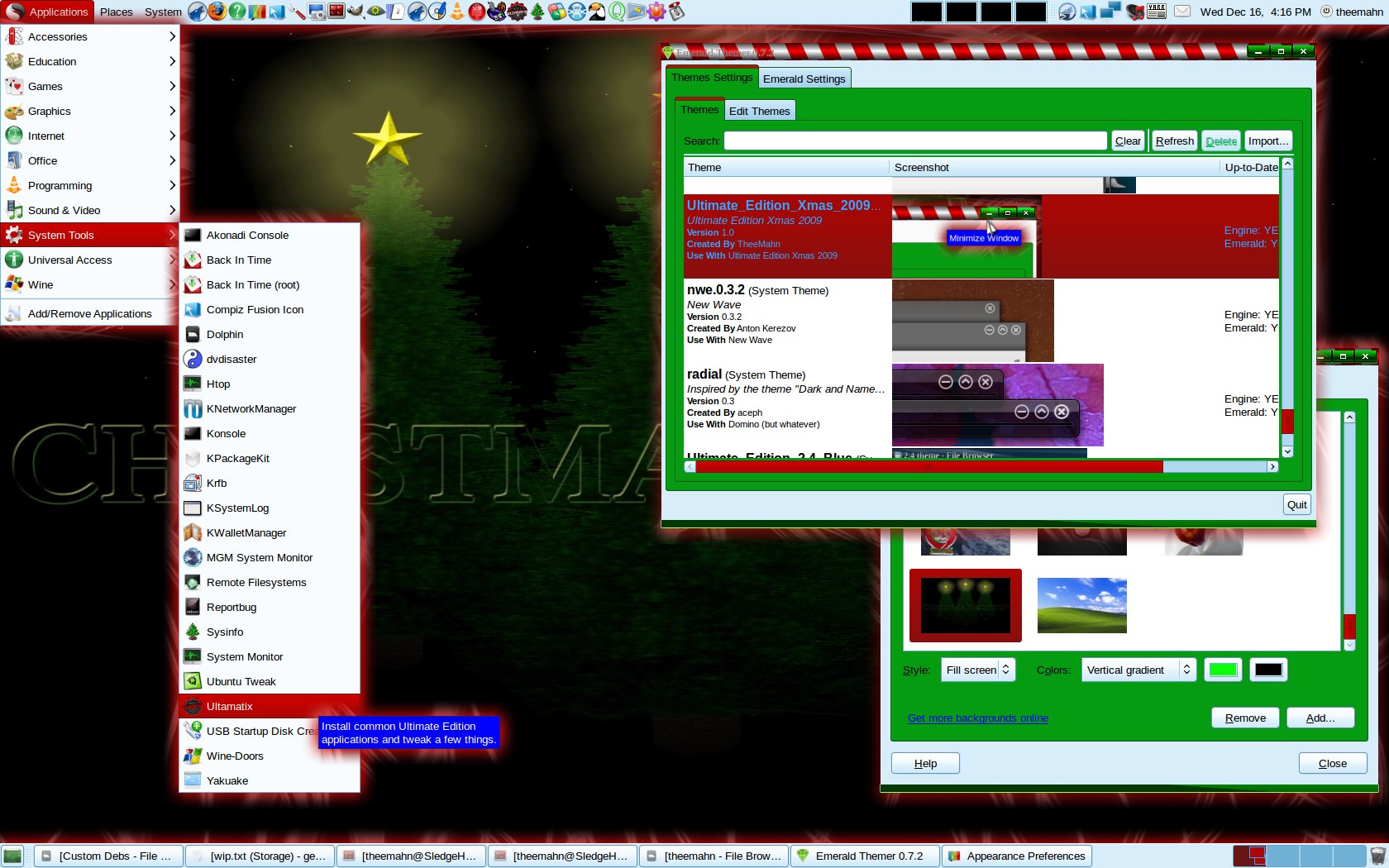Click the black color swatch

[x=1267, y=670]
